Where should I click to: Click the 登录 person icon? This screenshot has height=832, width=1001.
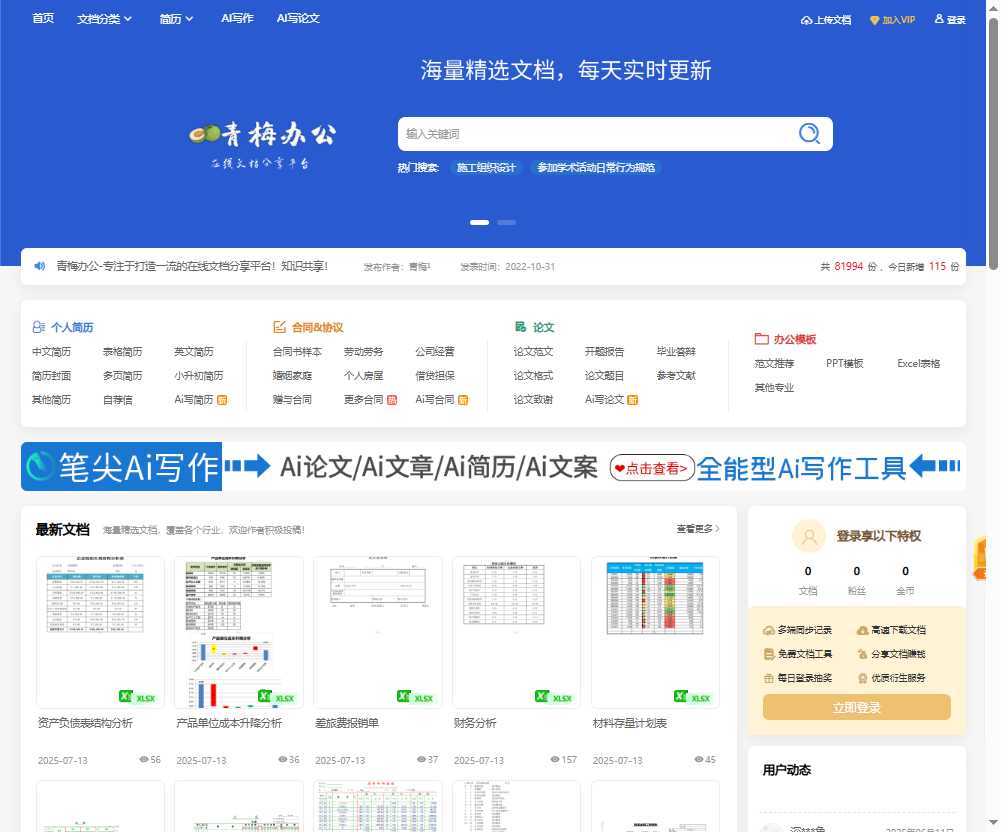[939, 18]
